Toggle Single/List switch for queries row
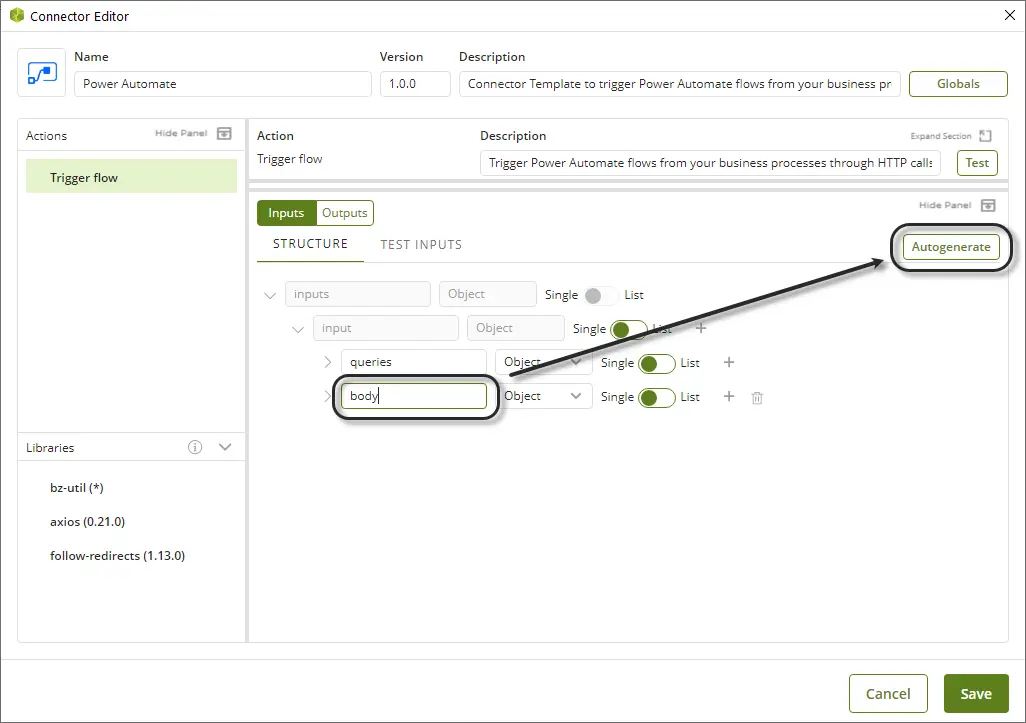Screen dimensions: 1026x723 point(657,363)
